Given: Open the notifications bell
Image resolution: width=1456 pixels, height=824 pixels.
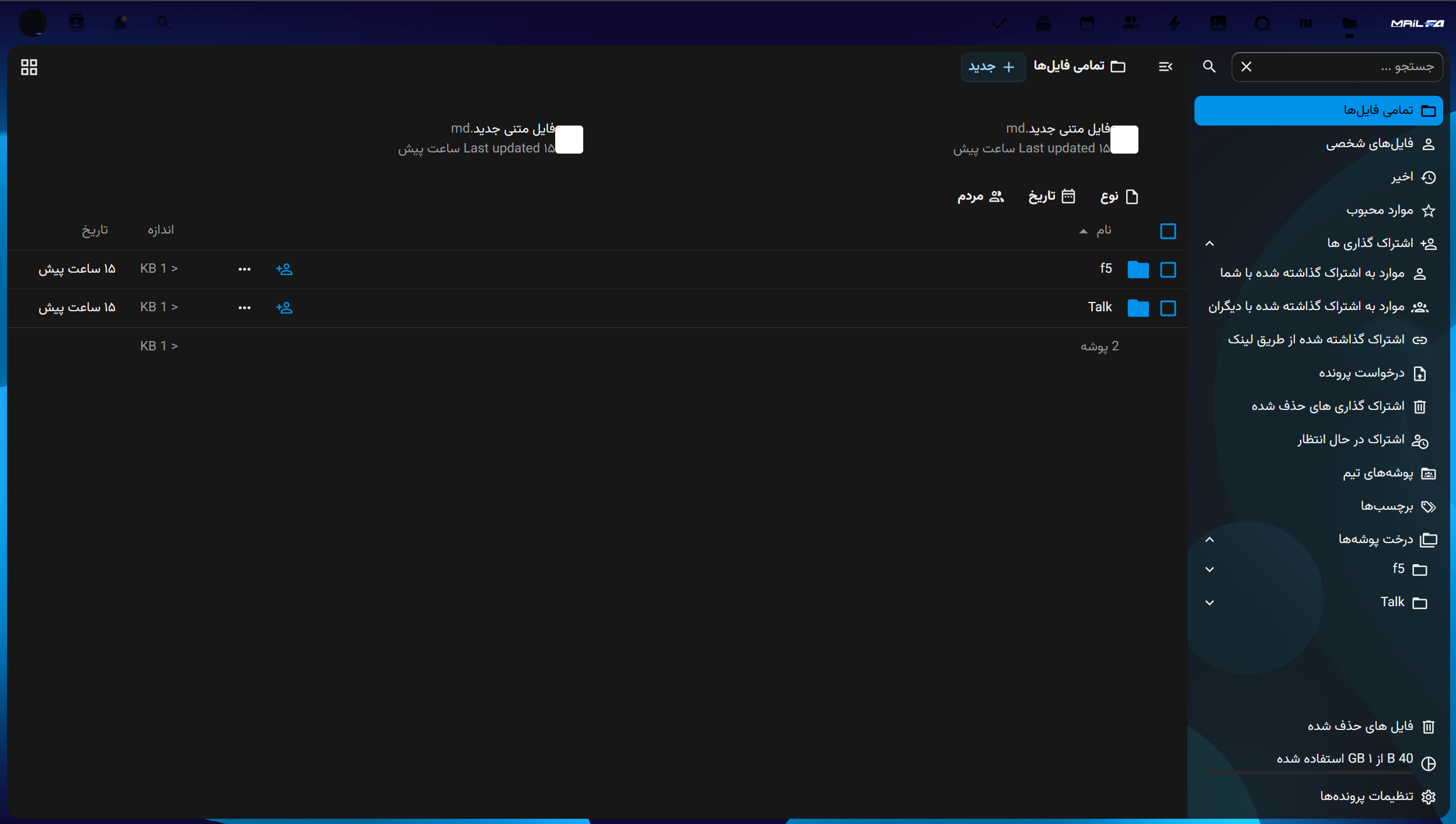Looking at the screenshot, I should [120, 23].
